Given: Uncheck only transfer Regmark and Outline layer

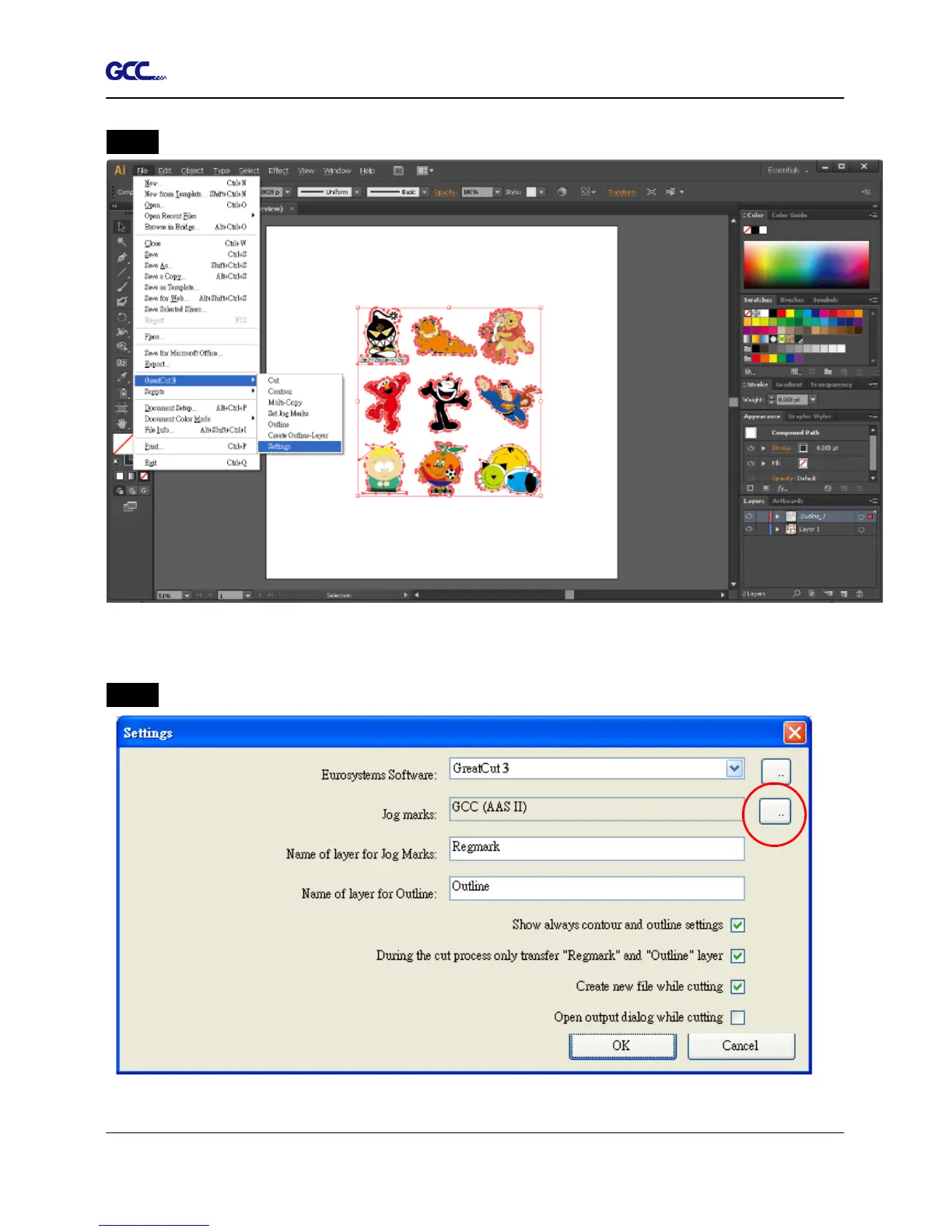Looking at the screenshot, I should 738,956.
